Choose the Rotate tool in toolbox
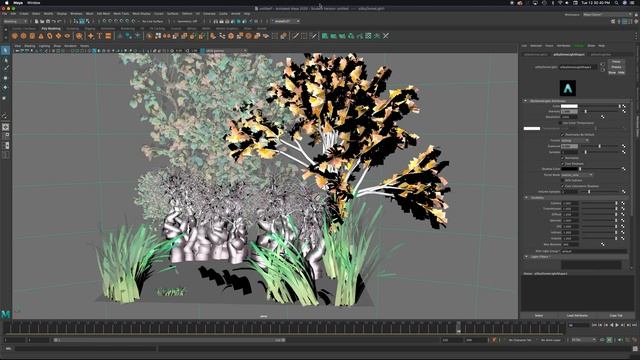The image size is (640, 360). 5,87
